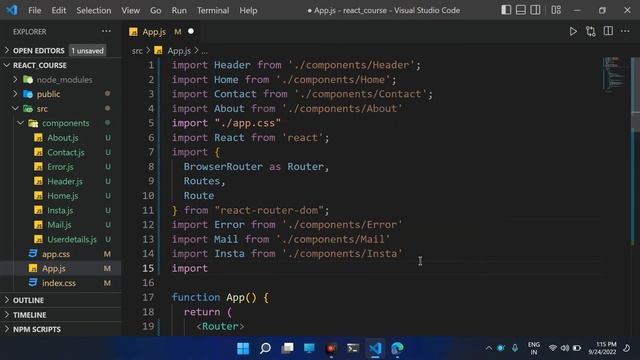
Task: Open the View menu
Action: coord(130,10)
